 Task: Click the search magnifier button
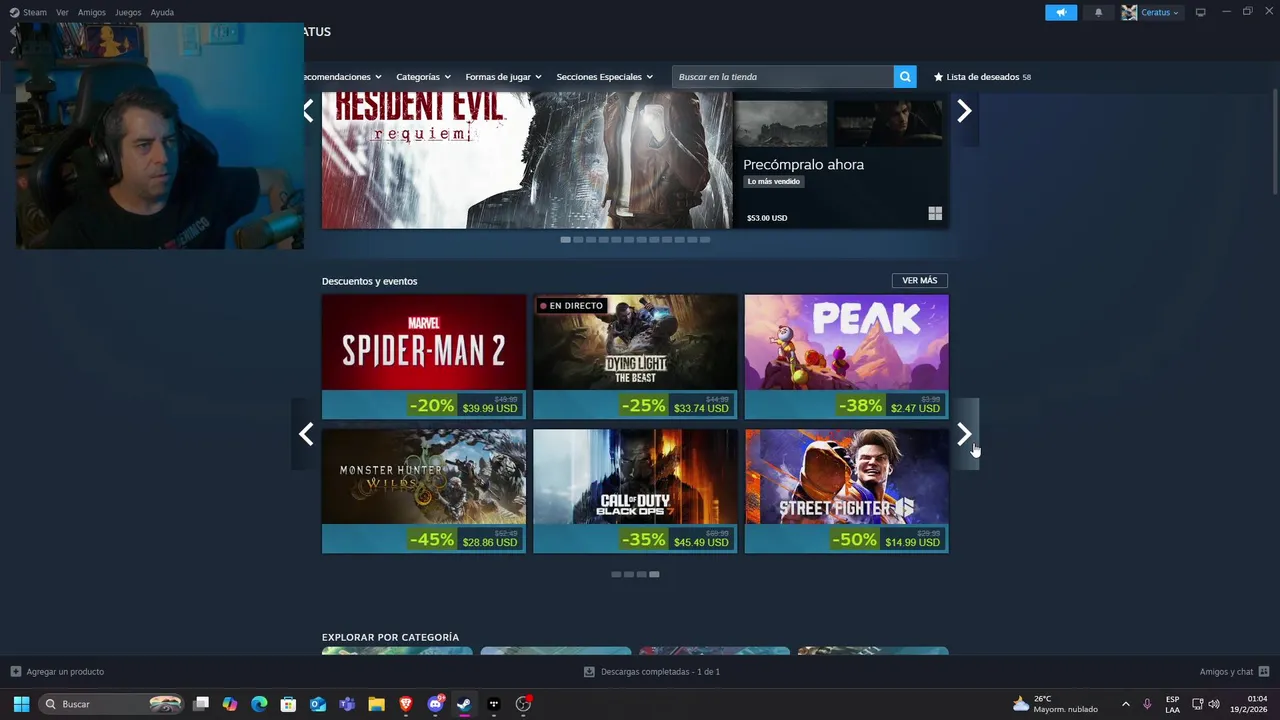tap(905, 77)
